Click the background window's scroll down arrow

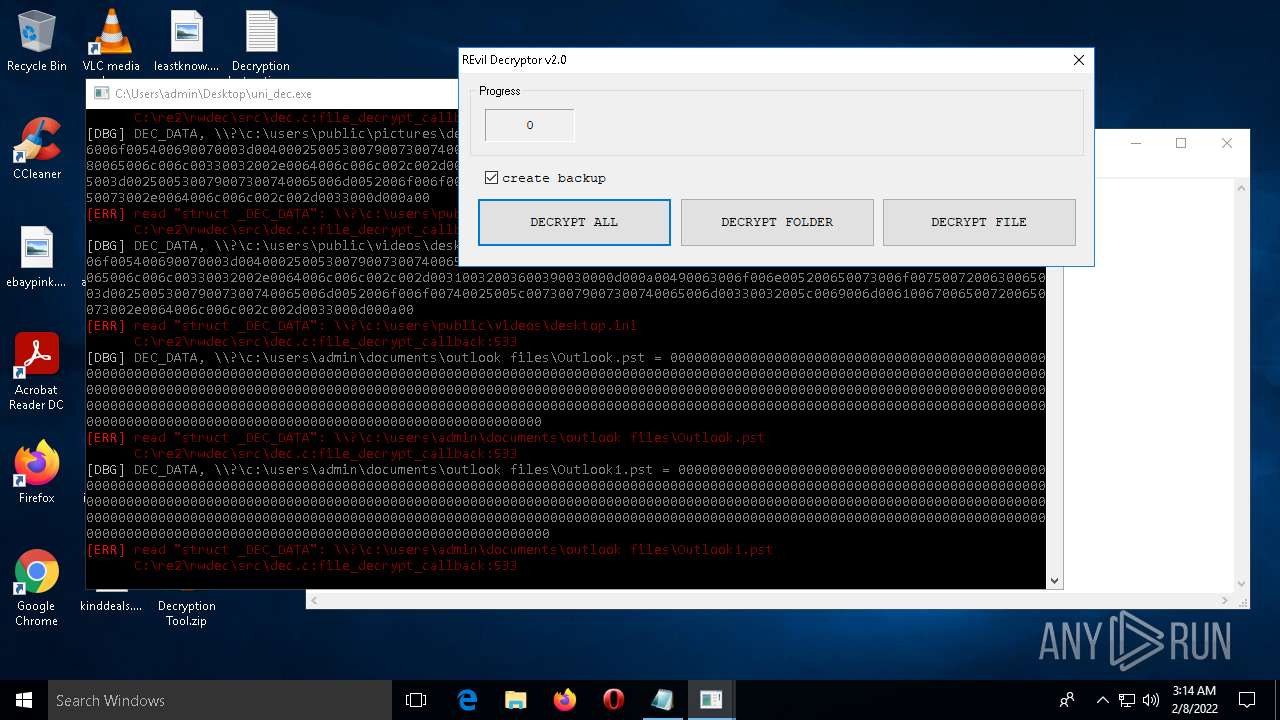pos(1241,584)
